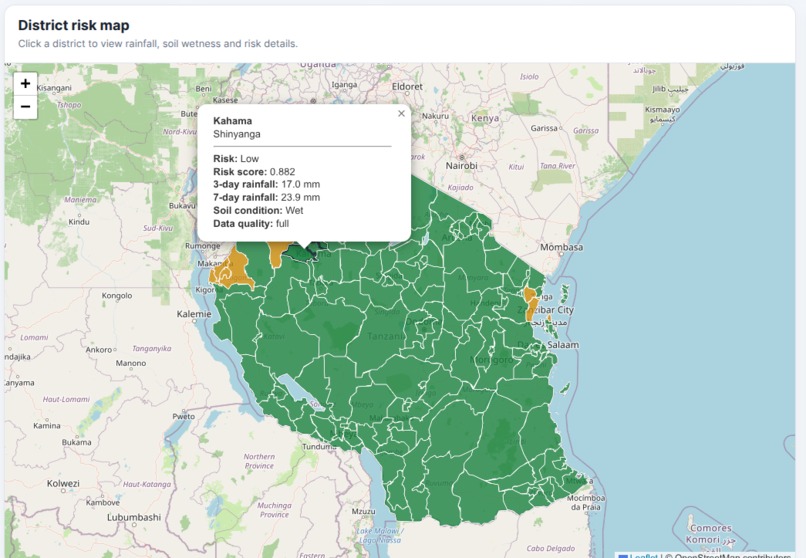This screenshot has width=806, height=558.
Task: Click the 'Eldoret' map label
Action: (x=407, y=87)
